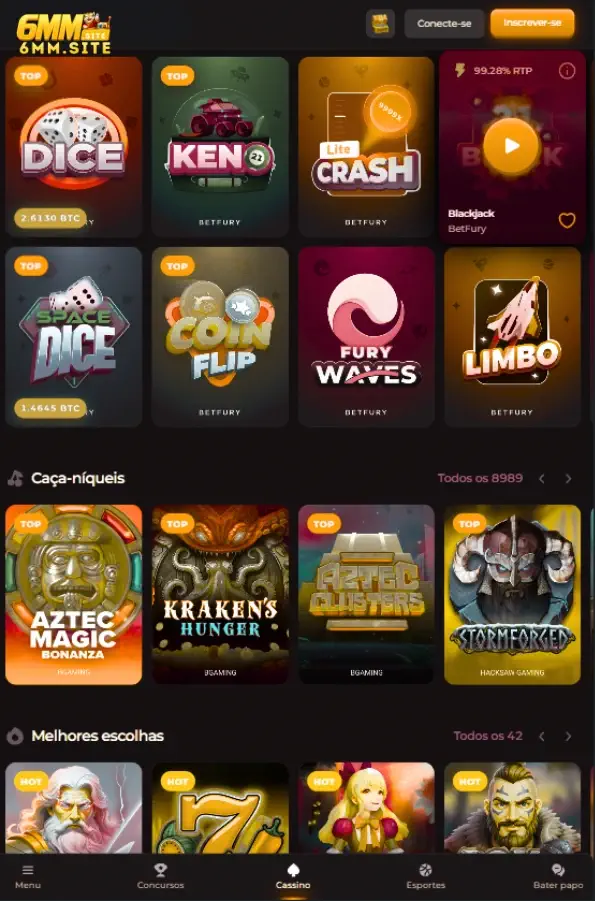Play the Blackjack game with the orange button
595x901 pixels.
(511, 146)
